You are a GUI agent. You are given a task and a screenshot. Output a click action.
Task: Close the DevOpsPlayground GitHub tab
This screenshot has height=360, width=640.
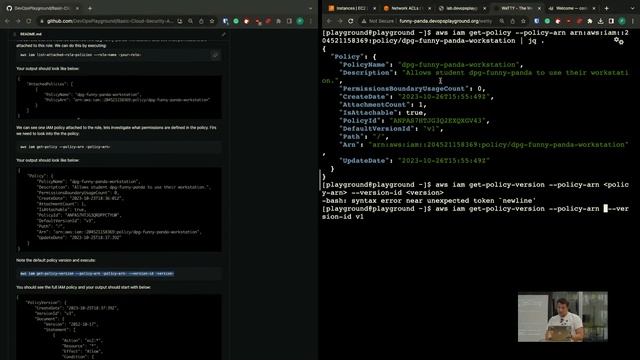pyautogui.click(x=78, y=8)
